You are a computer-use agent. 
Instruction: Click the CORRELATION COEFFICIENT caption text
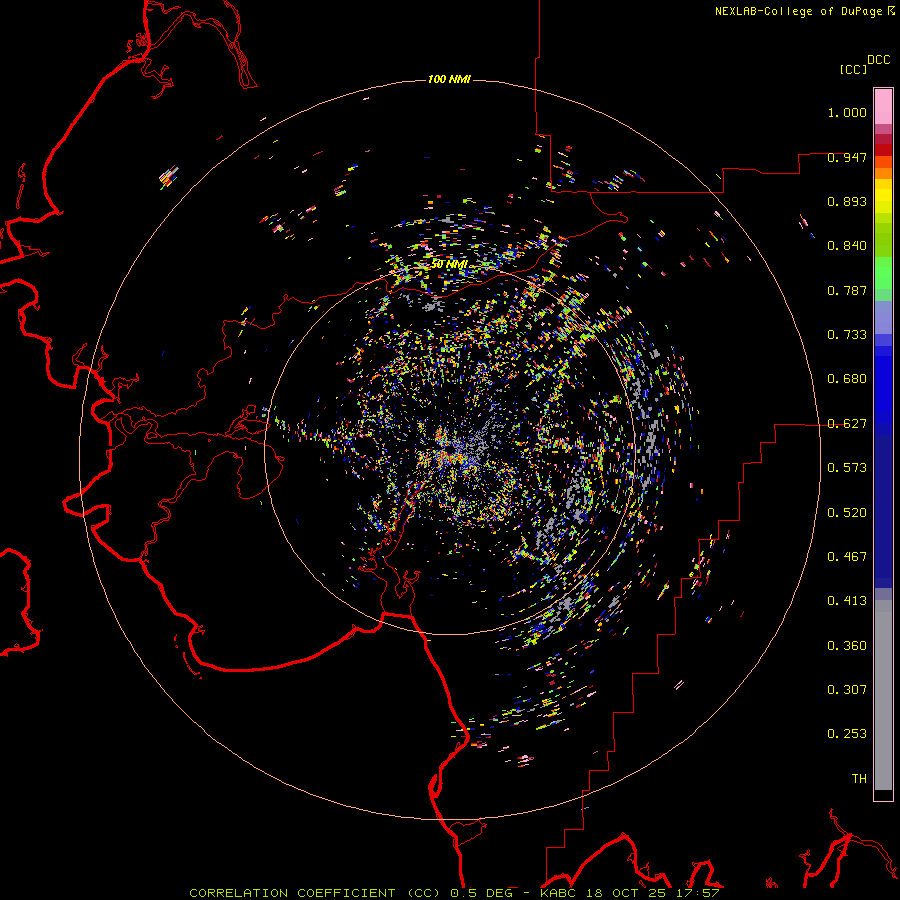tap(292, 893)
